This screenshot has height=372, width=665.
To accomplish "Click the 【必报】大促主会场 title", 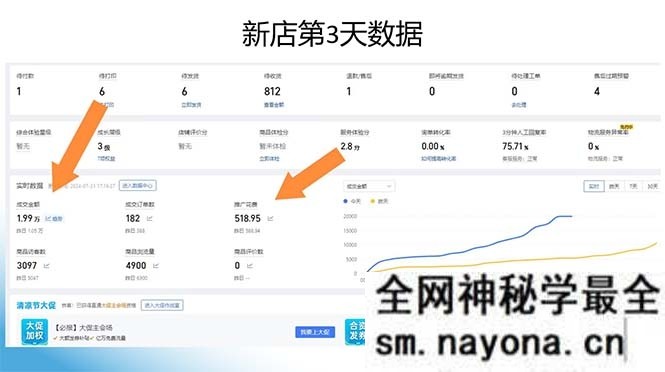I will pos(83,327).
